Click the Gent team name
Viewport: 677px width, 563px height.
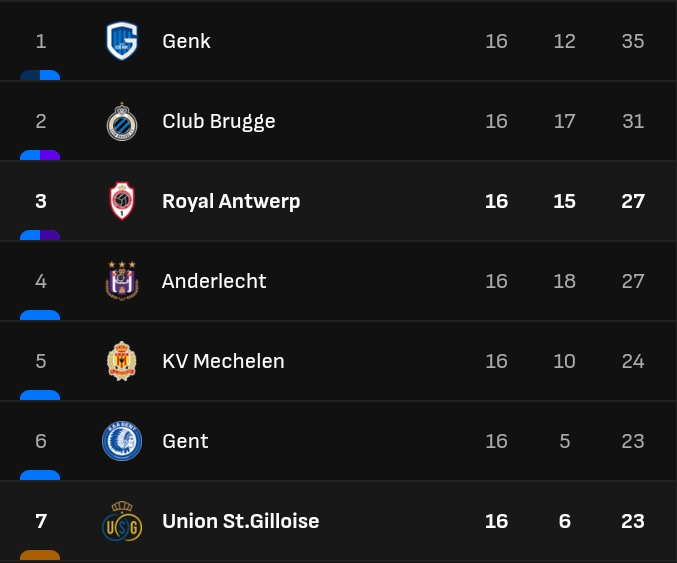tap(185, 441)
